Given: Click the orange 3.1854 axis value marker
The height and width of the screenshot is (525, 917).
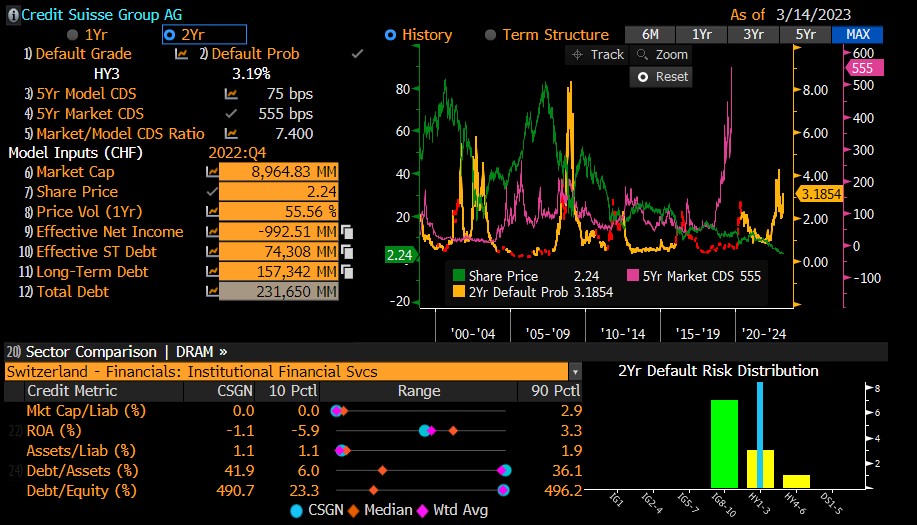Looking at the screenshot, I should click(819, 194).
